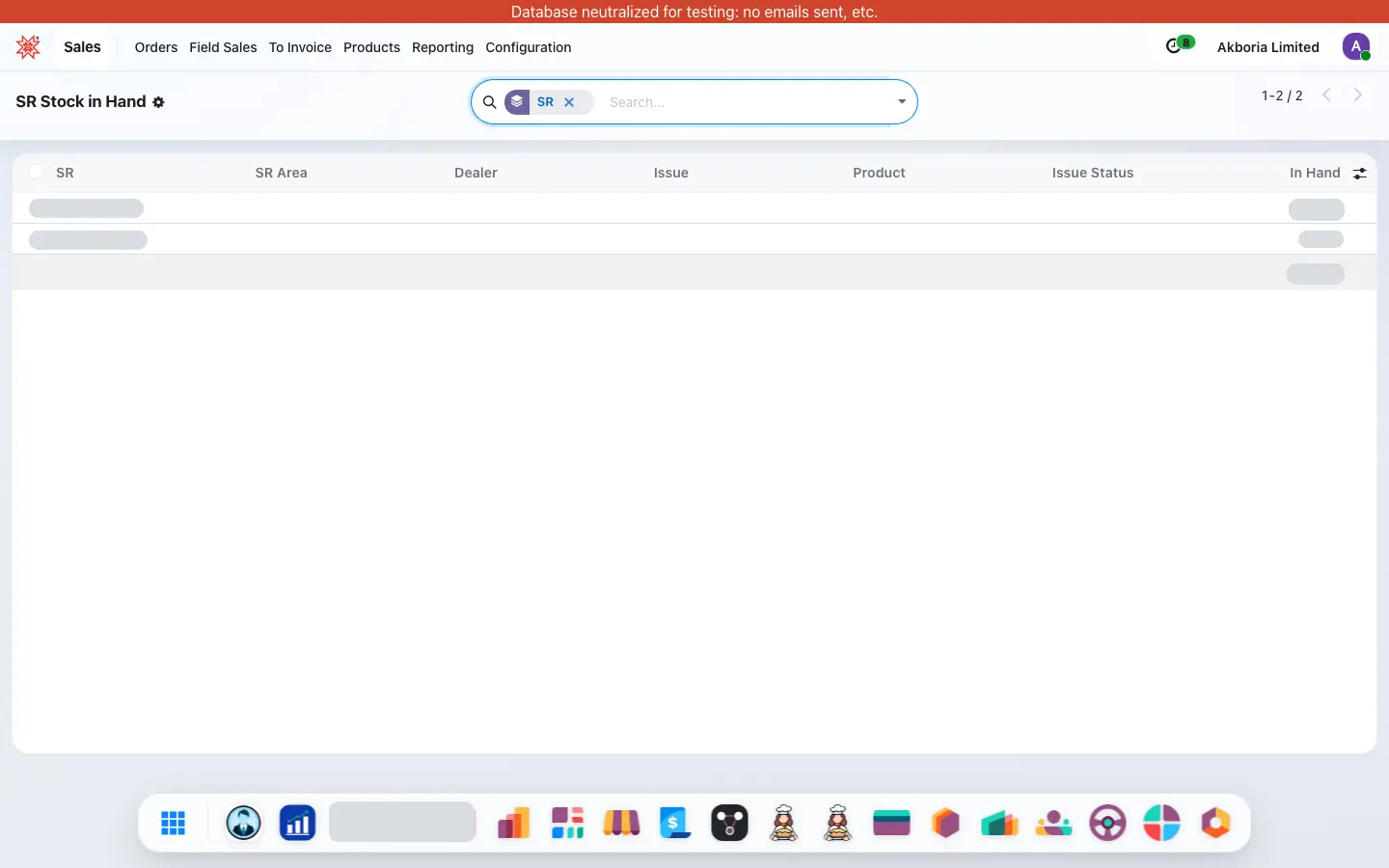Open the teal and orange blocks dock icon
This screenshot has height=868, width=1389.
point(1000,824)
